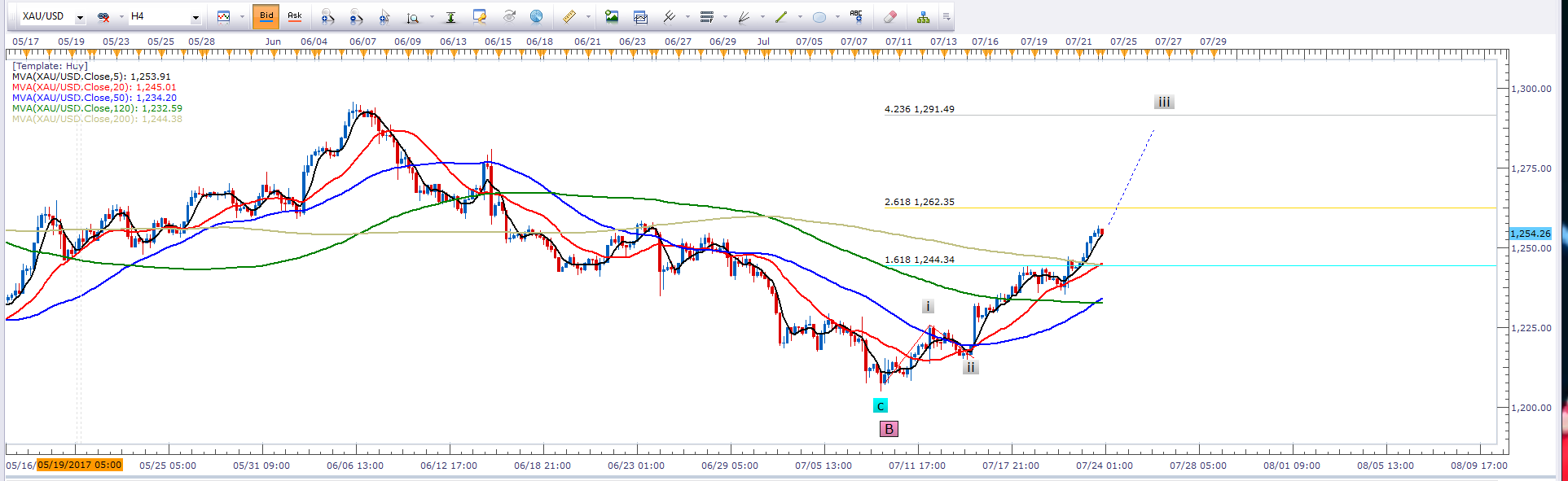Open the XAU/USD symbol dropdown
The image size is (1568, 481).
pyautogui.click(x=80, y=17)
